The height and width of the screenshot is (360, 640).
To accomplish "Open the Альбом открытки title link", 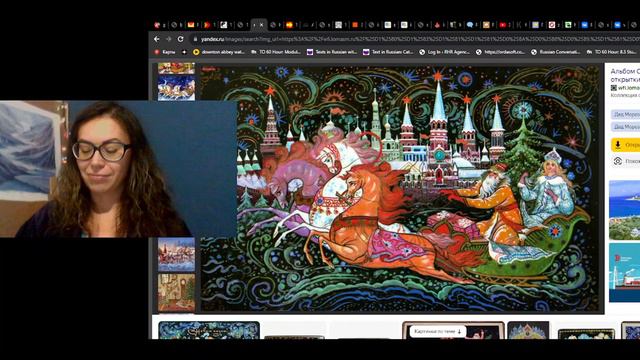I will point(625,75).
